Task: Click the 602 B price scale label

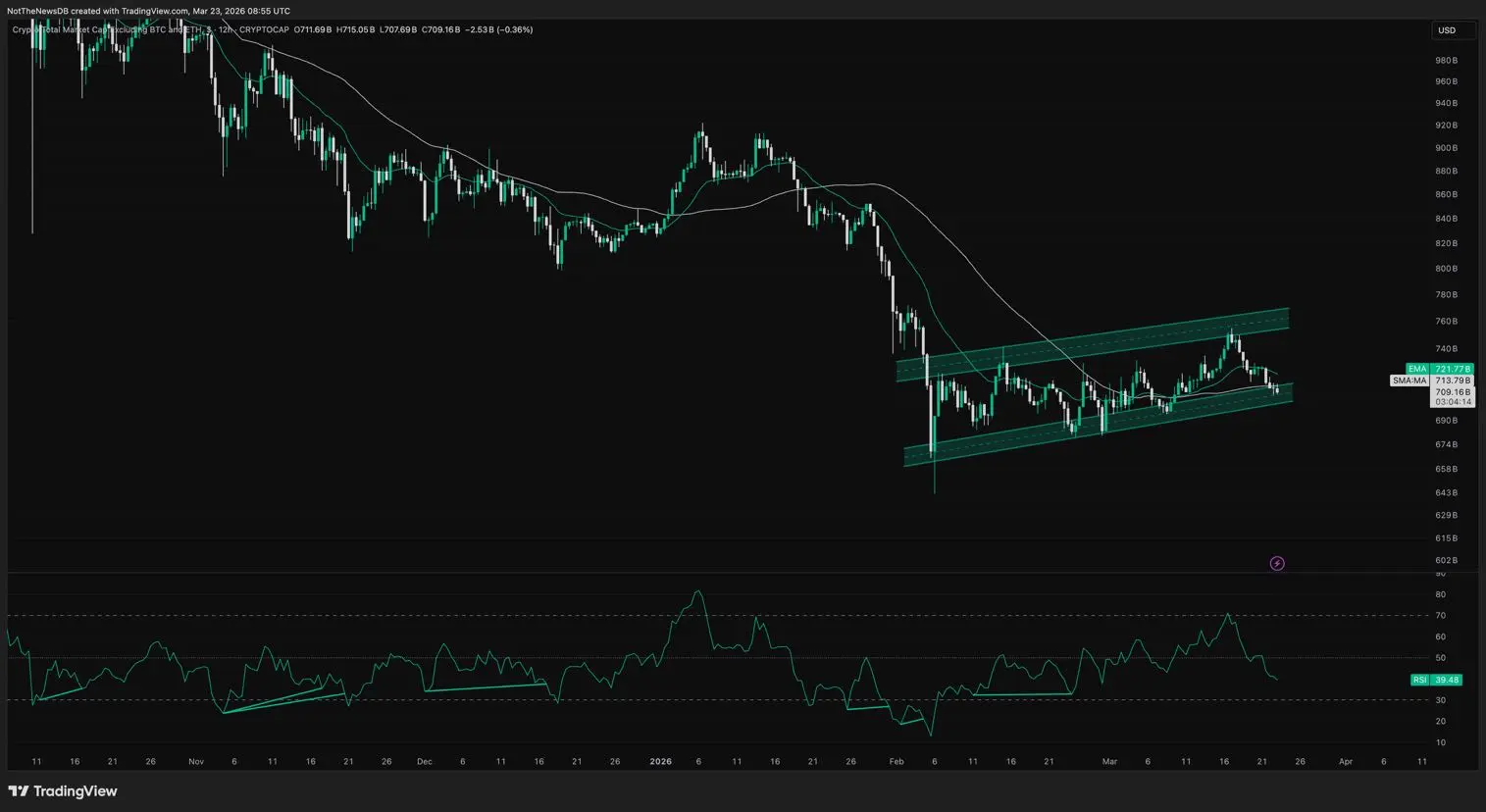Action: (1446, 561)
